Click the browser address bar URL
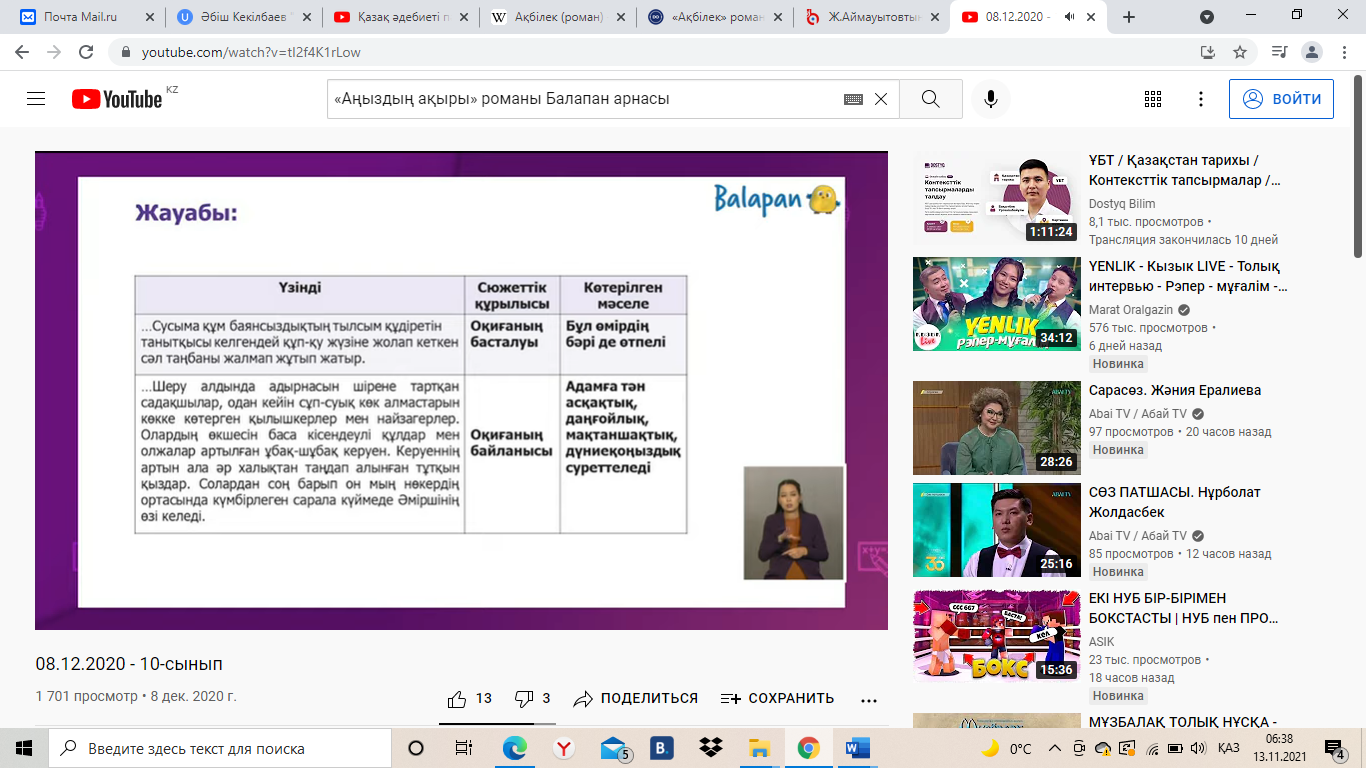1366x768 pixels. pyautogui.click(x=251, y=52)
